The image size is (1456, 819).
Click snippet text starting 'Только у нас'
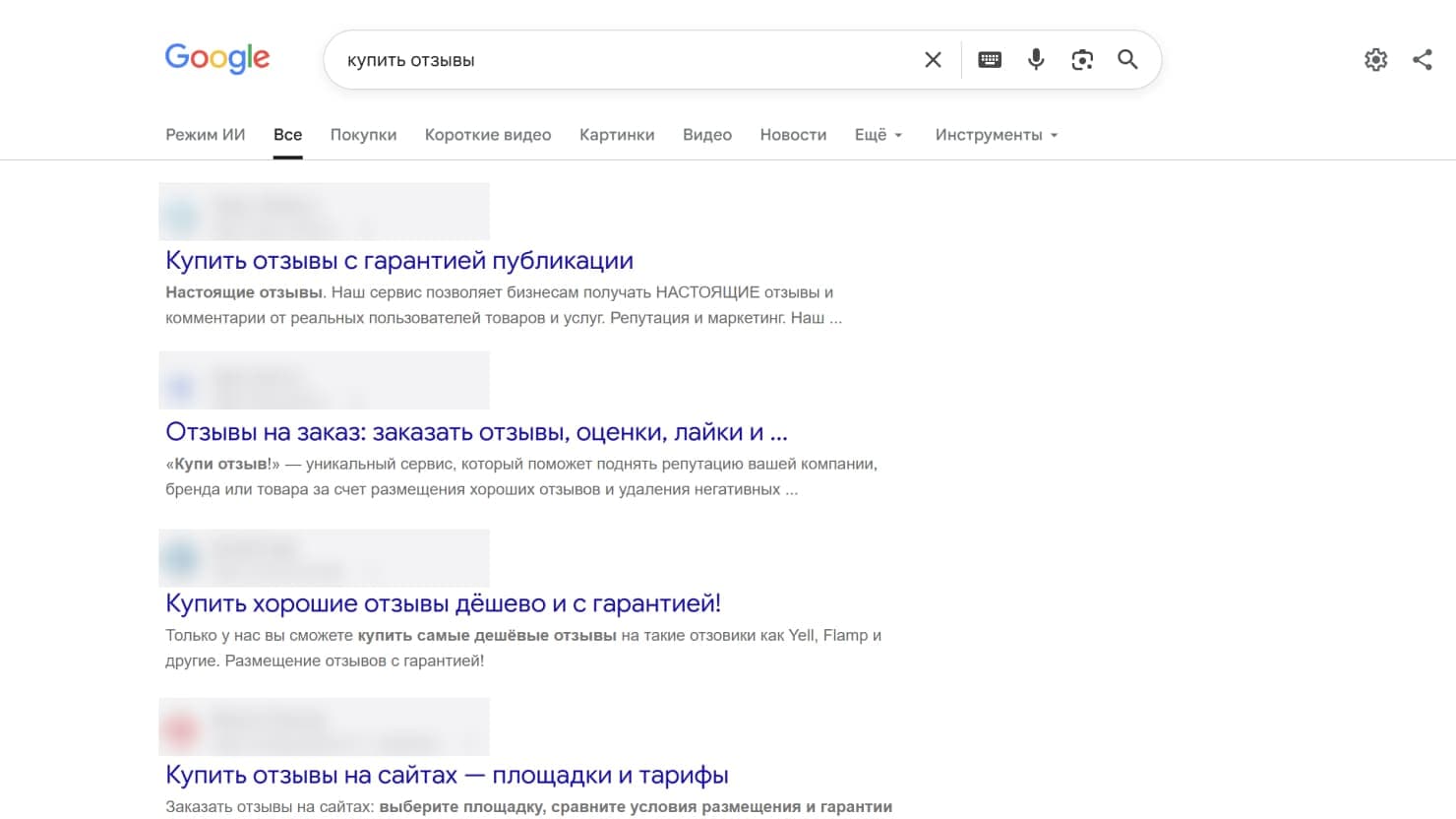point(523,648)
